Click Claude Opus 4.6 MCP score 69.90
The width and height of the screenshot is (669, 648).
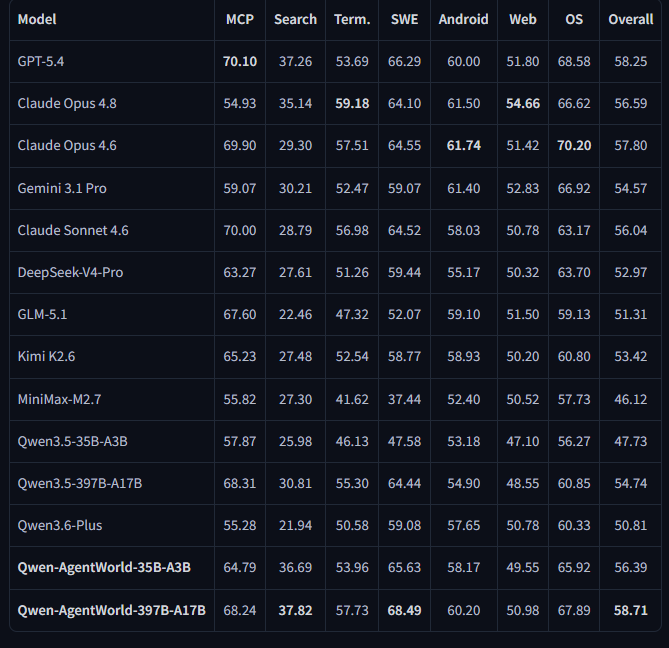click(240, 145)
